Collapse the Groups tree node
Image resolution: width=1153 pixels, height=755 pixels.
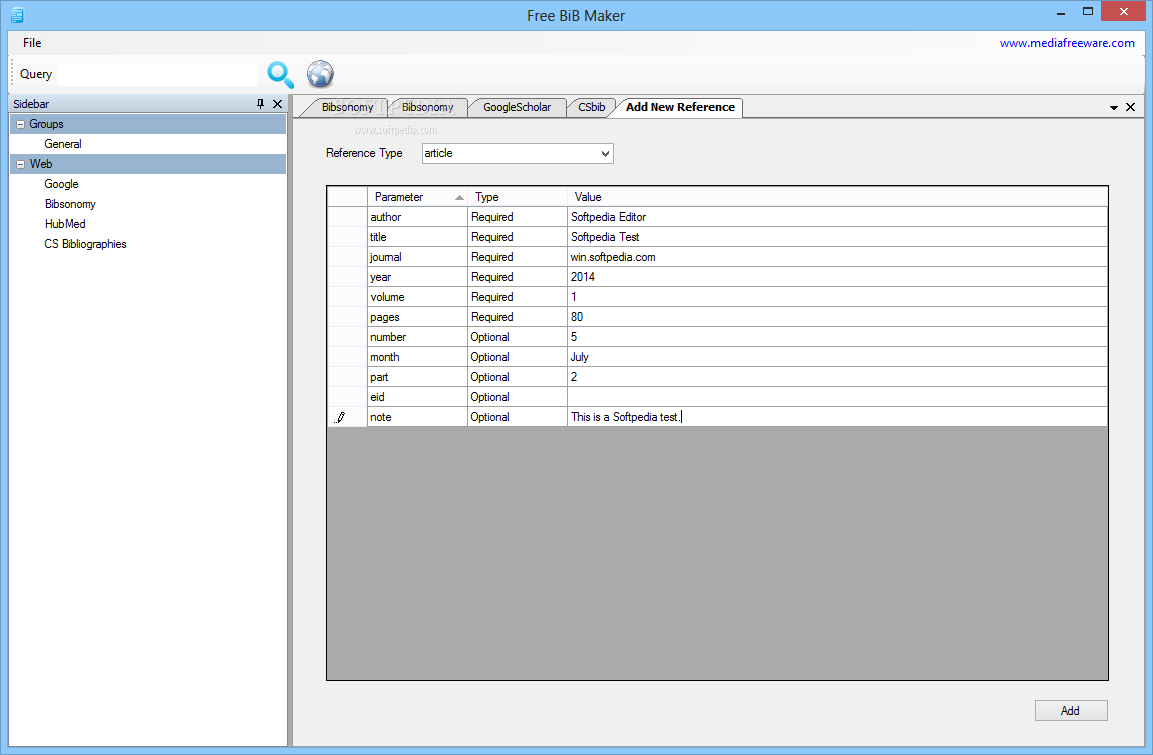pos(21,124)
